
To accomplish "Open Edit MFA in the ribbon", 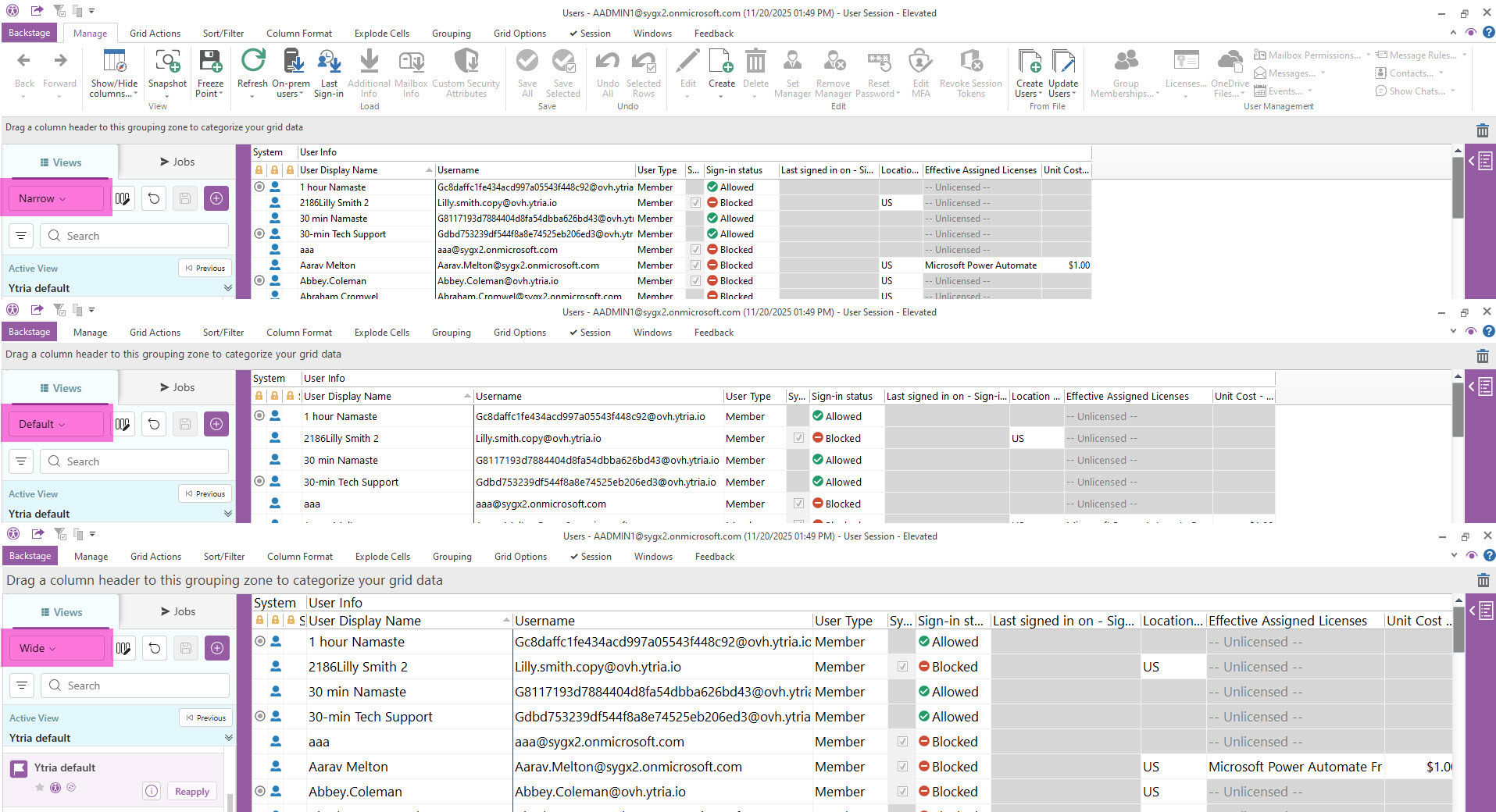I will [x=920, y=62].
